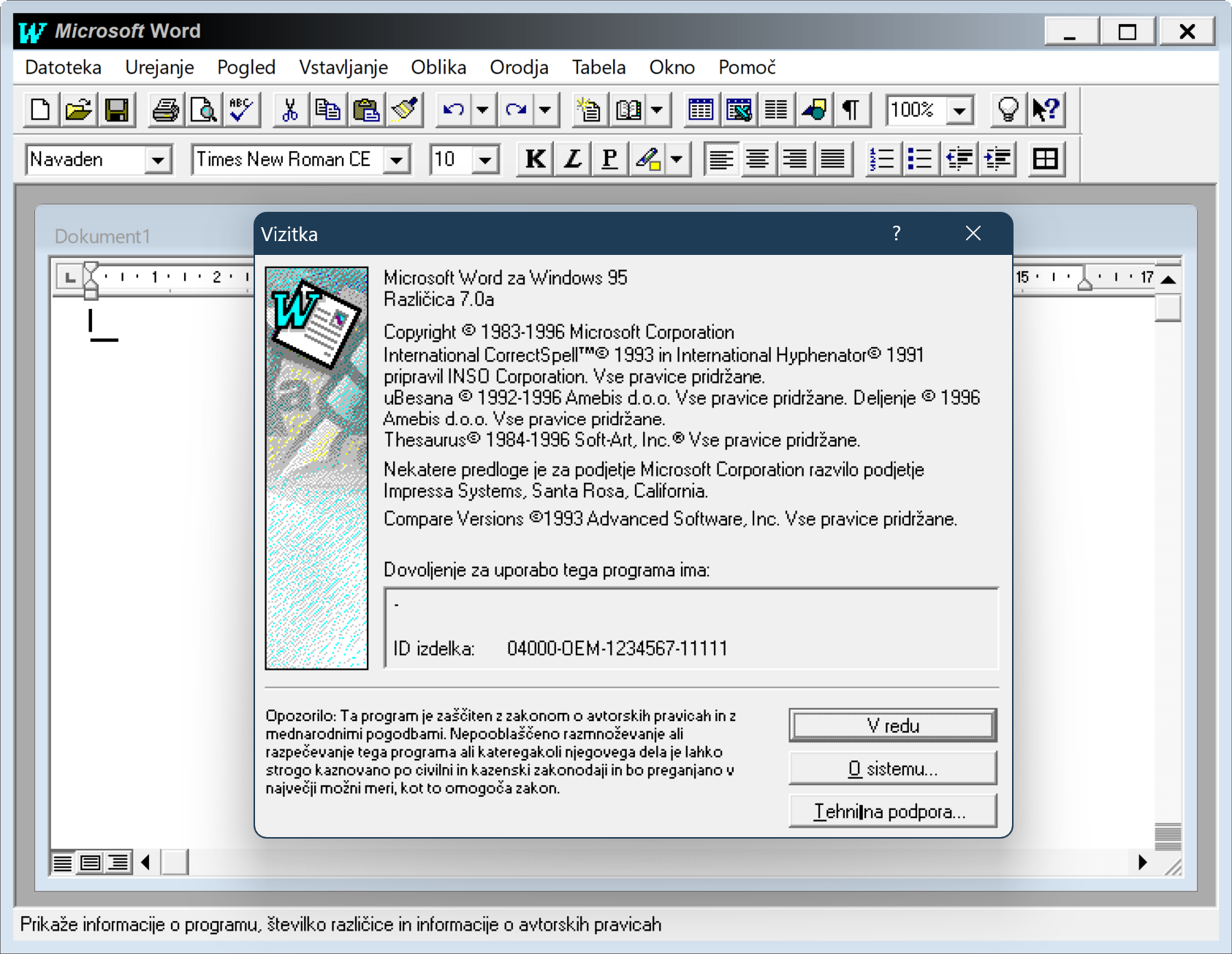
Task: Open the Pogled menu
Action: (246, 67)
